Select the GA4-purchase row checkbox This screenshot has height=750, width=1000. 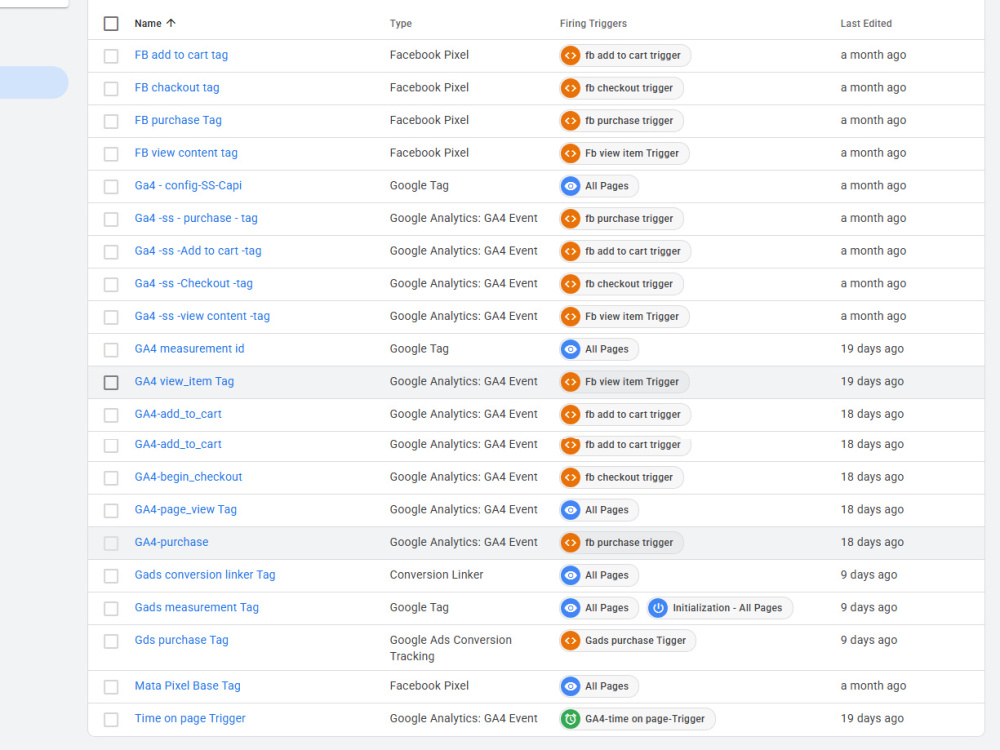(111, 543)
